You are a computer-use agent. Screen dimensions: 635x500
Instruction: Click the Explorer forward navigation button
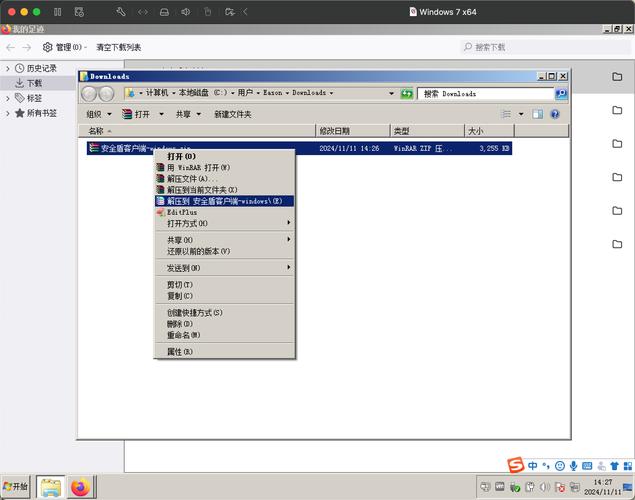pos(106,94)
